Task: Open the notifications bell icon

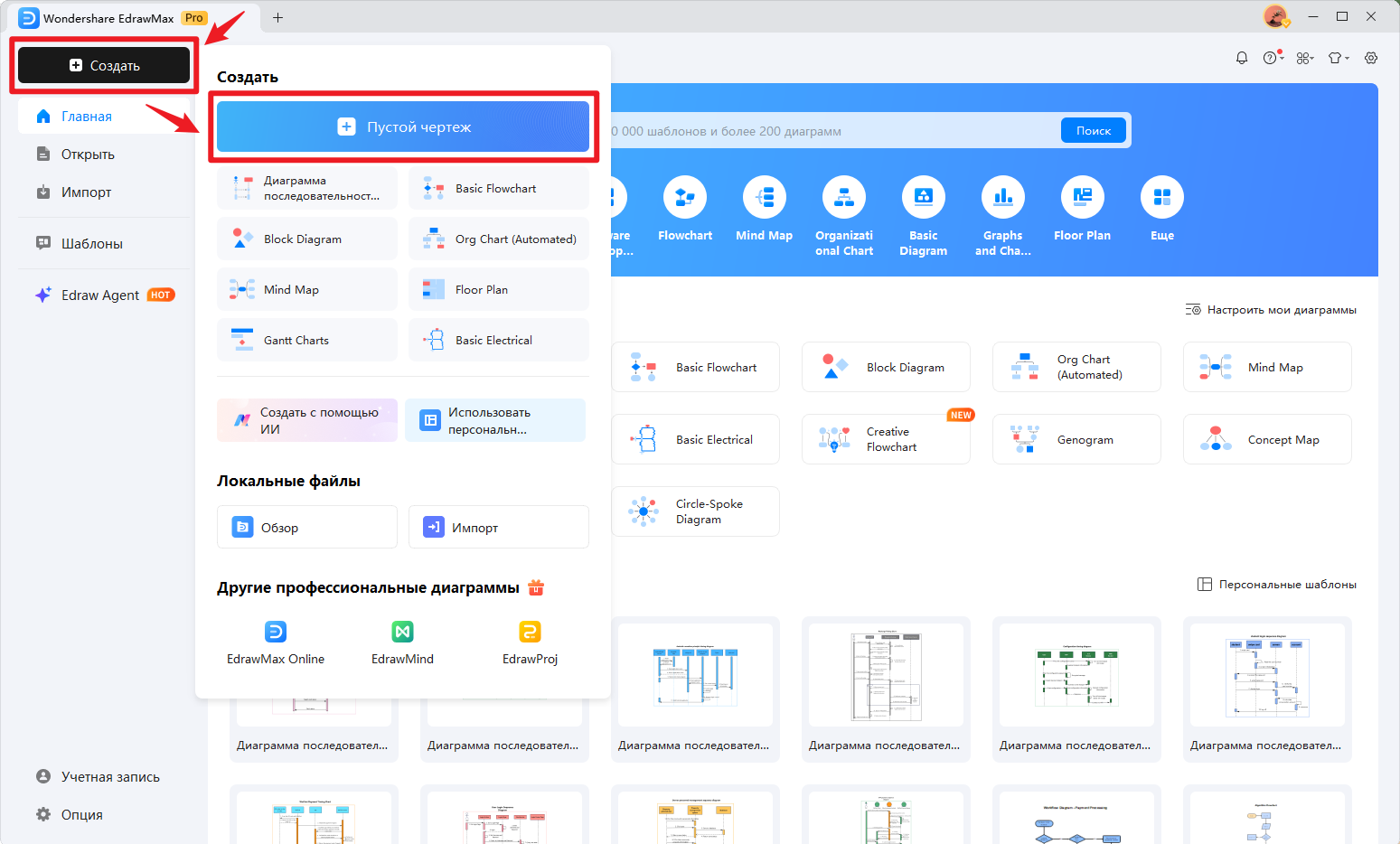Action: click(x=1242, y=58)
